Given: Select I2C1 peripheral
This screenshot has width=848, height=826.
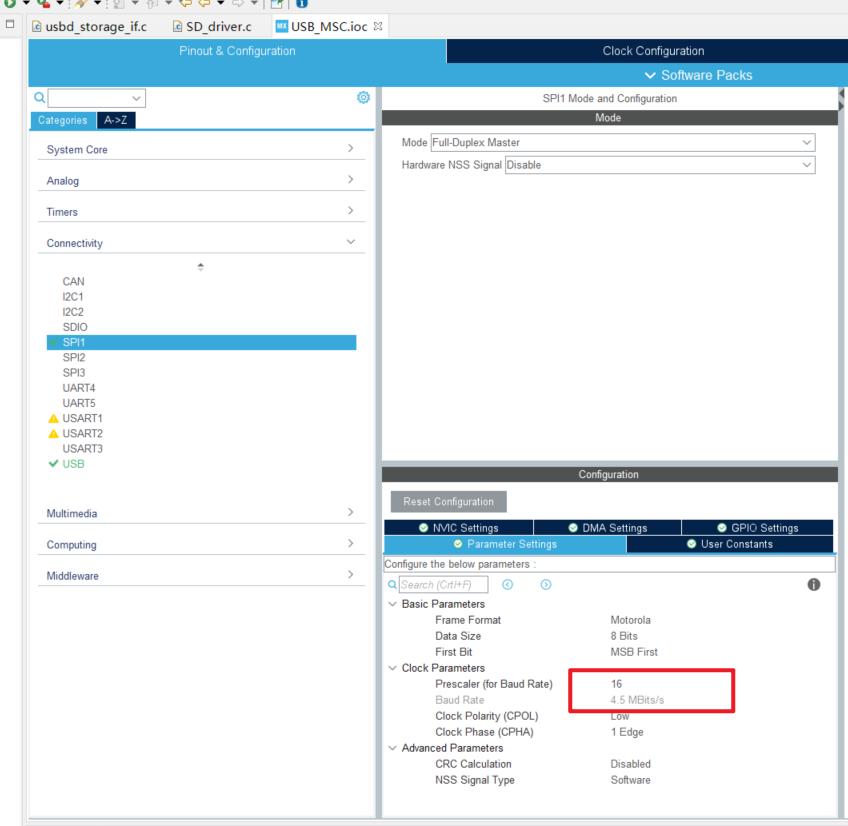Looking at the screenshot, I should (73, 296).
